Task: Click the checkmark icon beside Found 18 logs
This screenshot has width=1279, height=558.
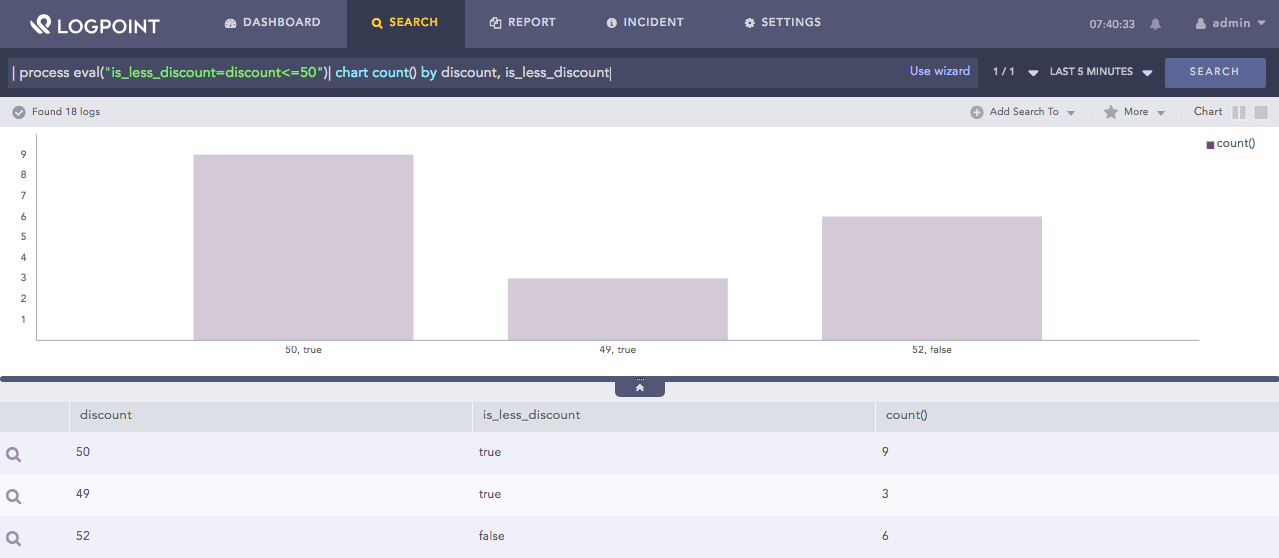Action: 18,112
